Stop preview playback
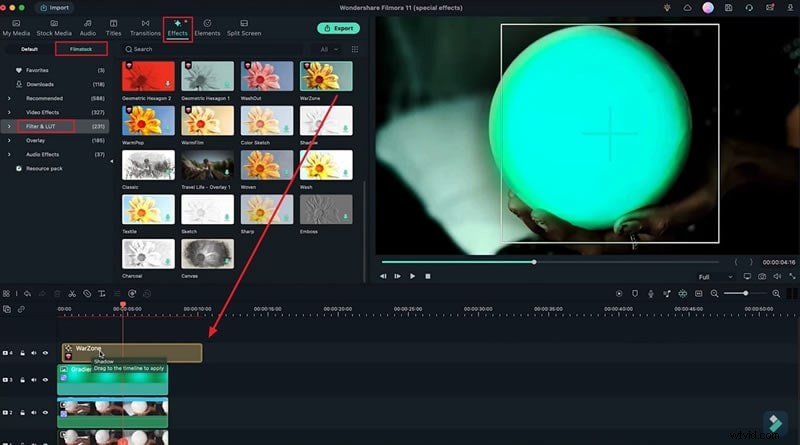The image size is (800, 445). point(428,276)
